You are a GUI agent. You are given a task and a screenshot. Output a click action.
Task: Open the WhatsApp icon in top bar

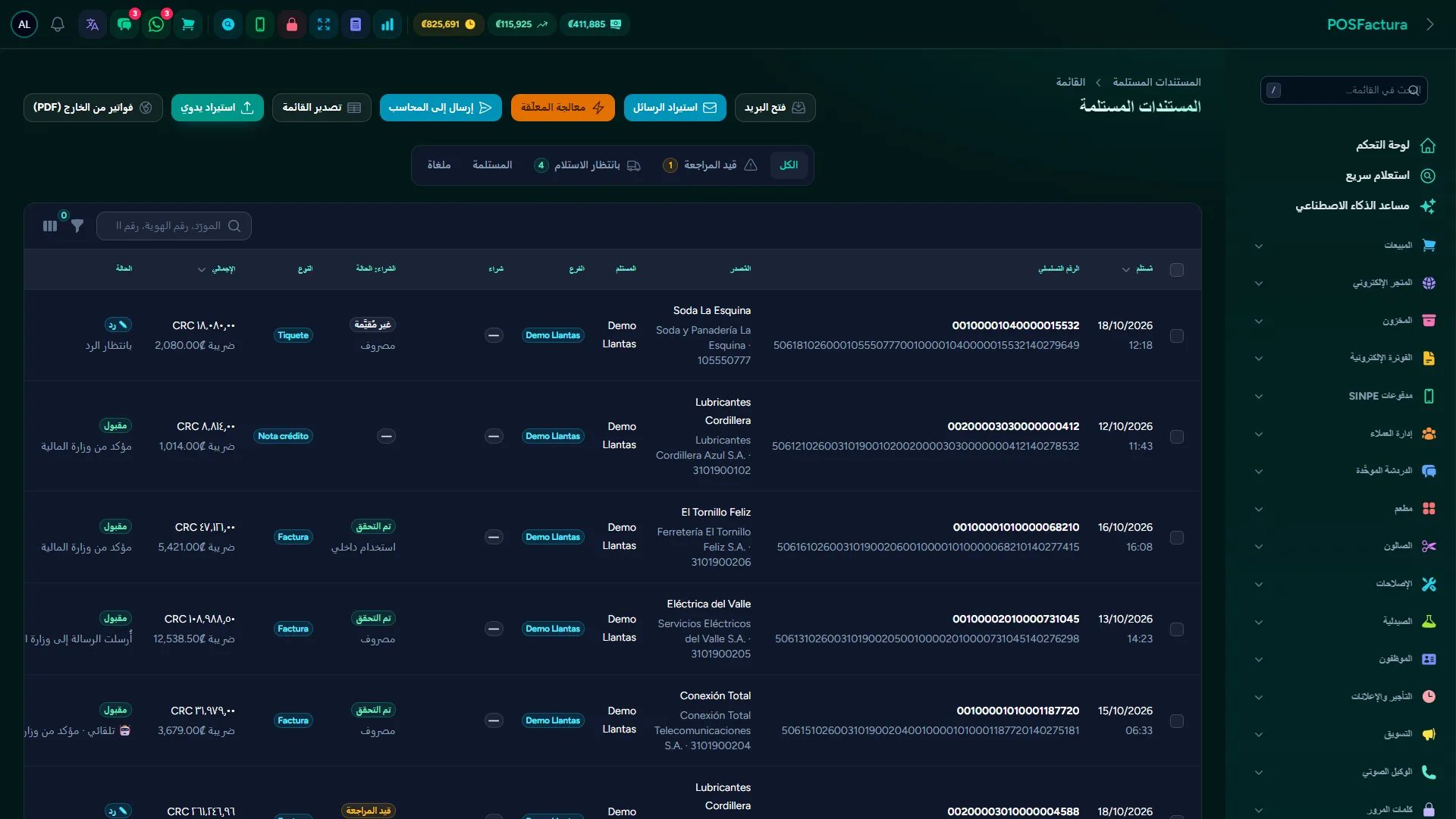[156, 24]
